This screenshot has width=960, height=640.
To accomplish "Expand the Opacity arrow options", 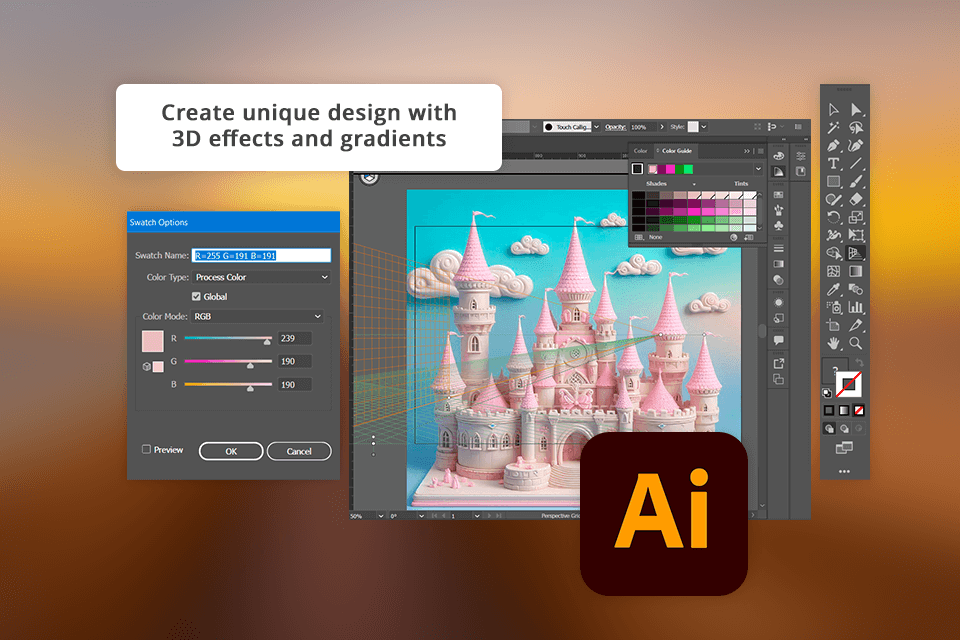I will pyautogui.click(x=662, y=127).
